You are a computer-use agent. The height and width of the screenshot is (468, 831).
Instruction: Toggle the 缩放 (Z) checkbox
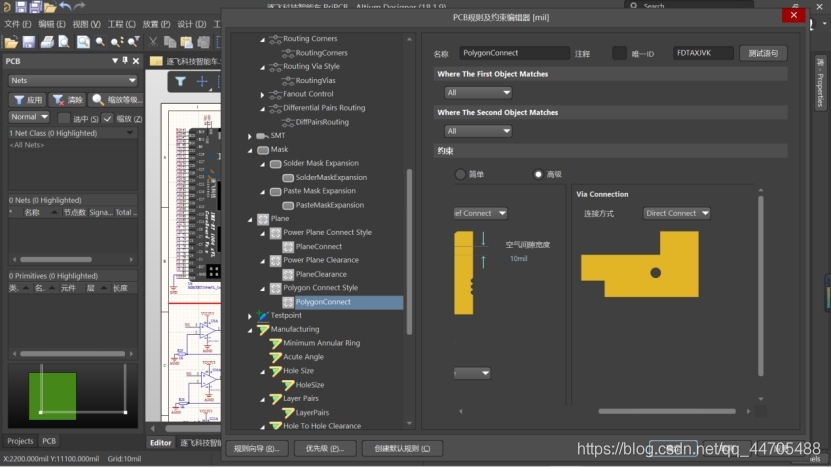[x=108, y=118]
